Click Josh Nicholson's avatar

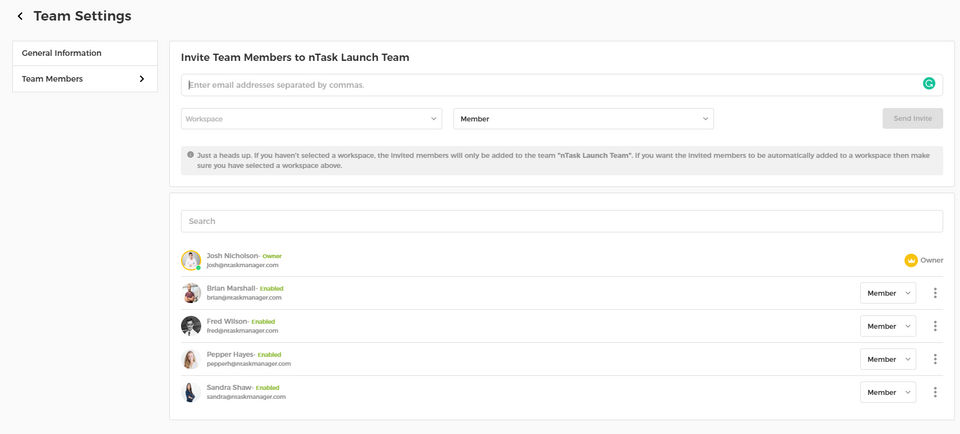point(191,260)
